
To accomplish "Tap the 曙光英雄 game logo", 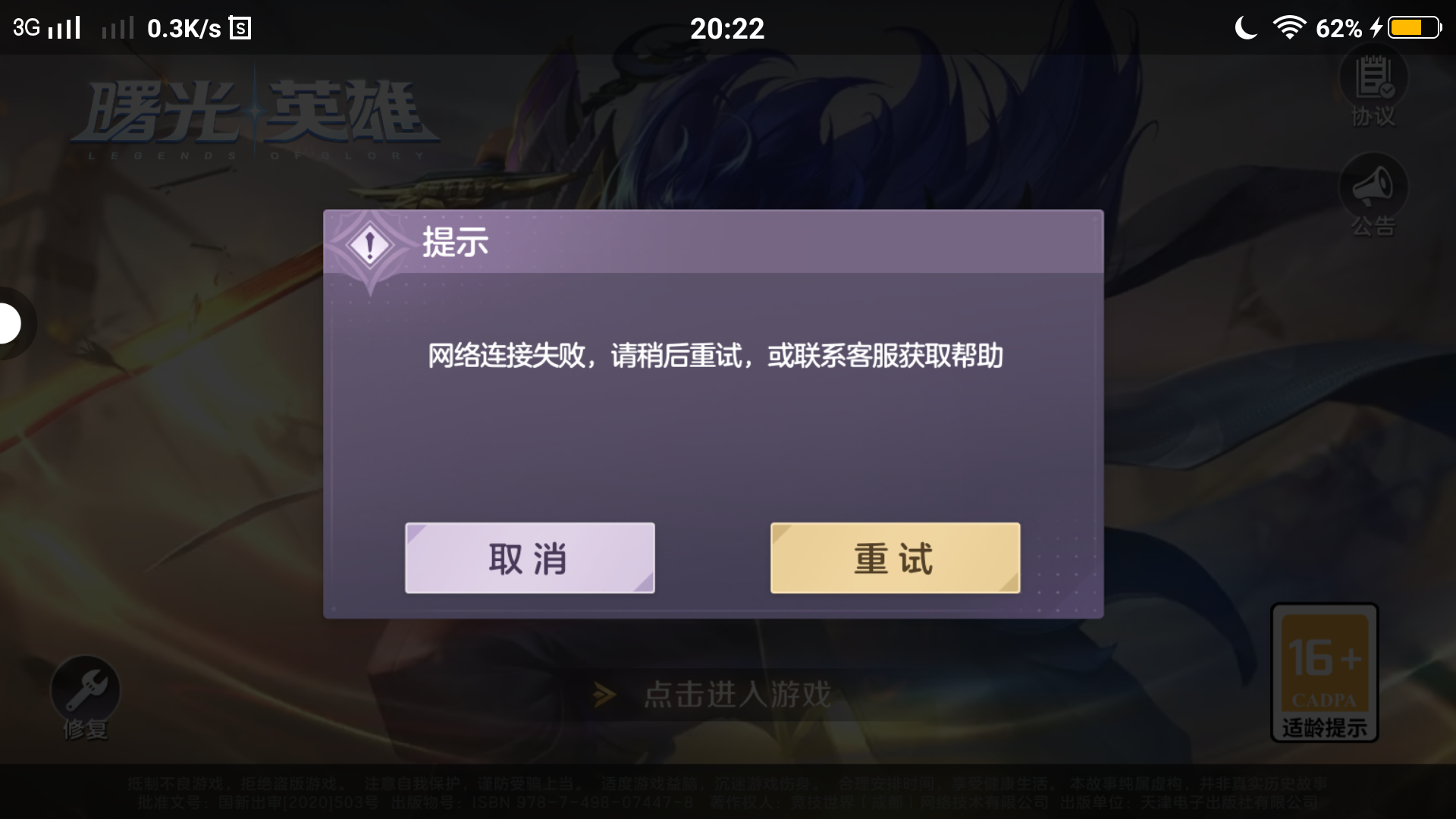I will [256, 118].
